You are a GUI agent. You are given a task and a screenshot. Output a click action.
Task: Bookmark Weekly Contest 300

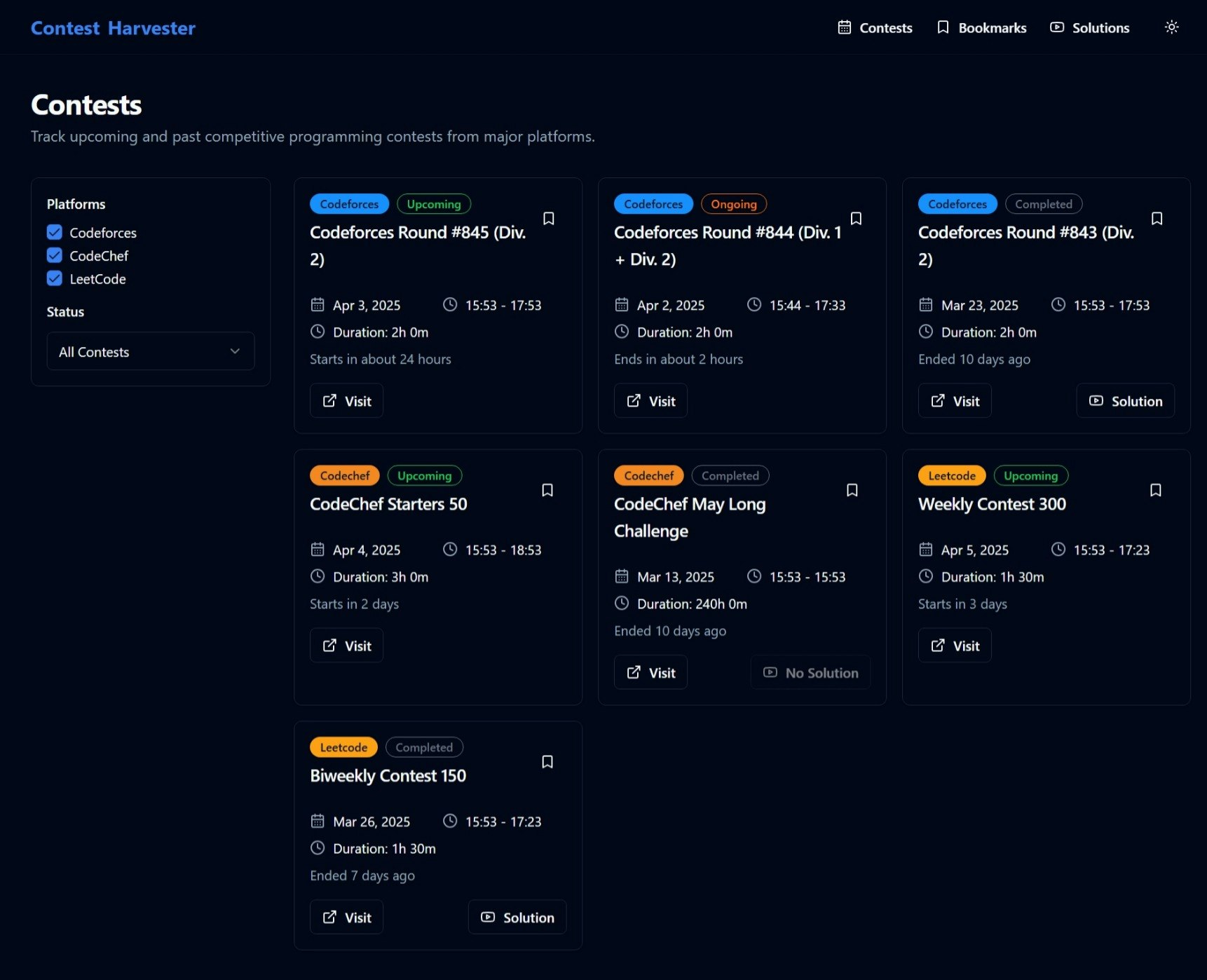pyautogui.click(x=1156, y=490)
